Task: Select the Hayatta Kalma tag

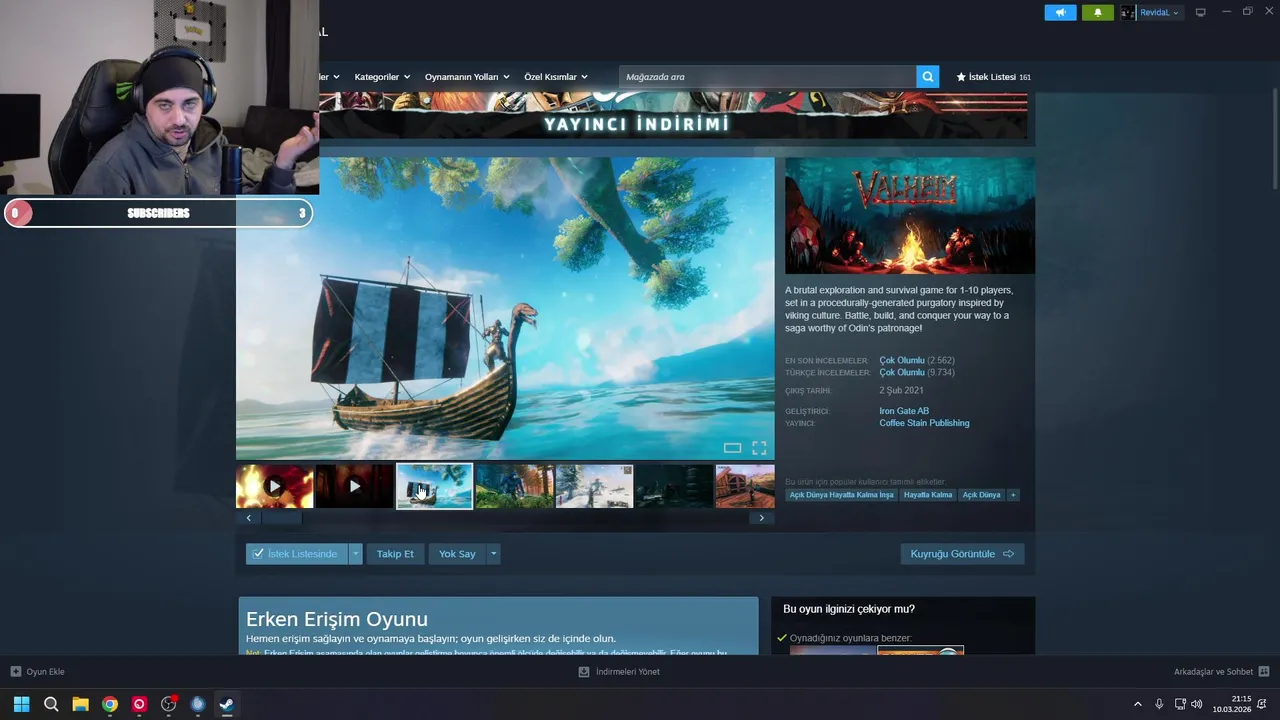Action: (x=928, y=495)
